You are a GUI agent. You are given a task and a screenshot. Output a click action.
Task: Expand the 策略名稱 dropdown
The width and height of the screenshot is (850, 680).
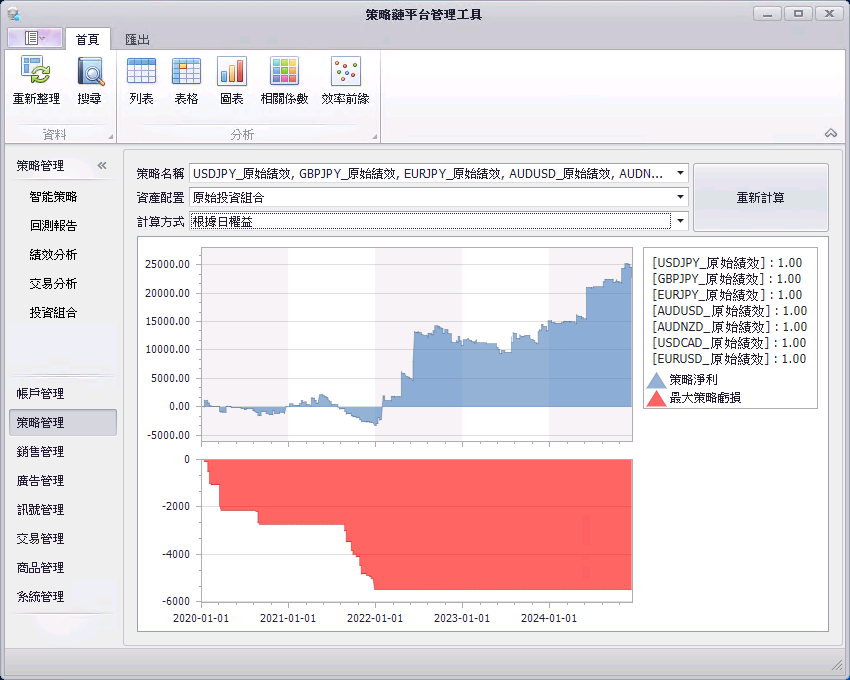[x=680, y=173]
